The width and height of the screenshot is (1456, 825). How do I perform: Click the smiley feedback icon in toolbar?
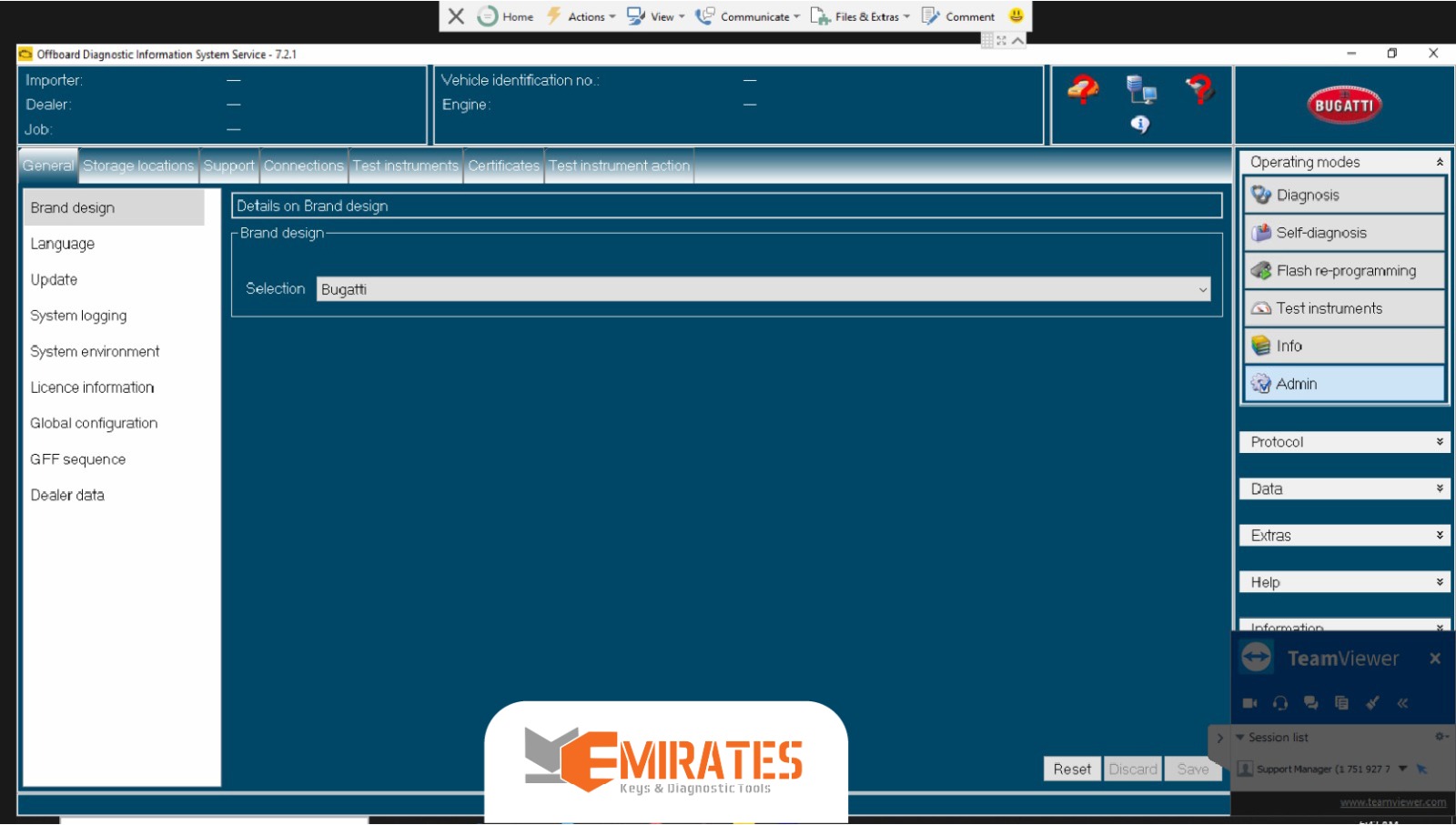coord(1016,15)
